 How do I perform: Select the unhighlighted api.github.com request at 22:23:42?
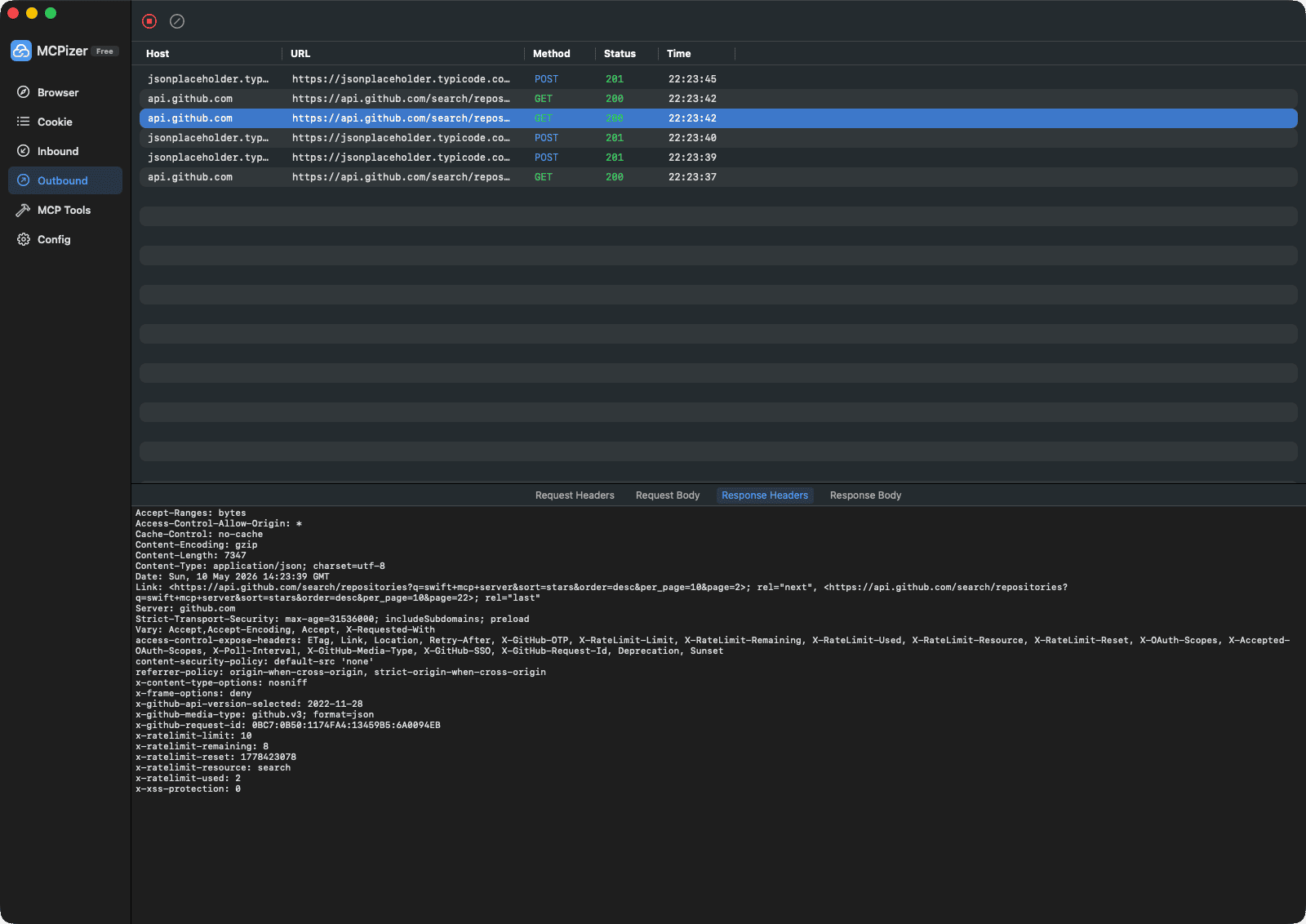[718, 99]
